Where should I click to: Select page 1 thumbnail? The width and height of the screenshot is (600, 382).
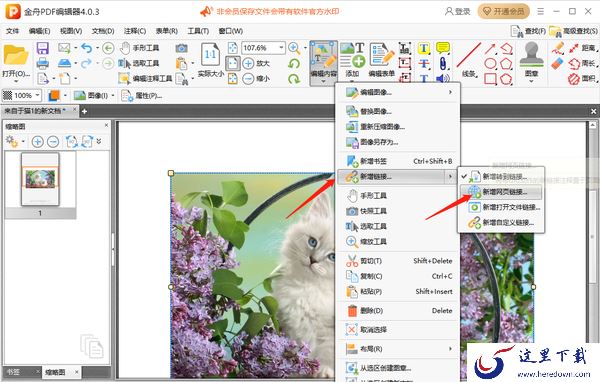click(x=40, y=180)
